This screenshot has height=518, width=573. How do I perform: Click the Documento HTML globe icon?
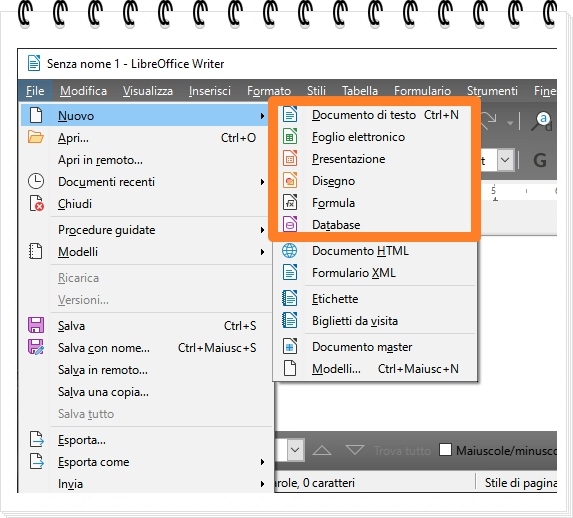coord(290,251)
